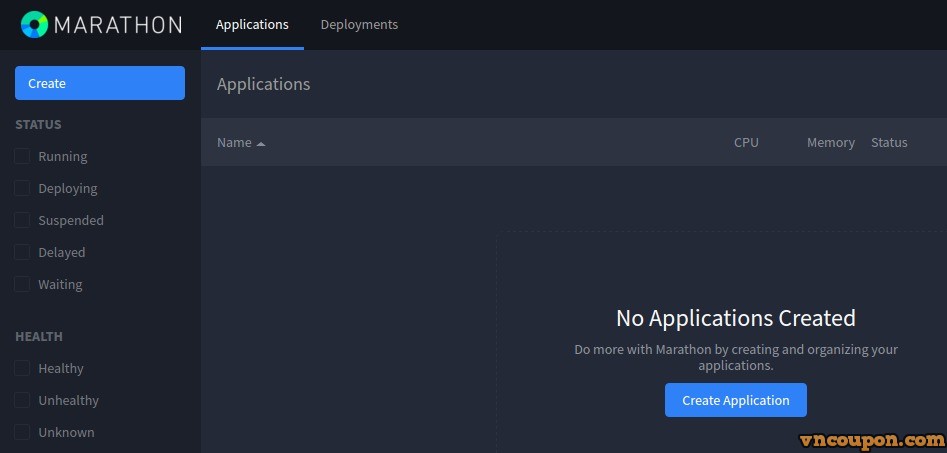Check the Unhealthy filter checkbox
Viewport: 947px width, 453px height.
click(22, 400)
